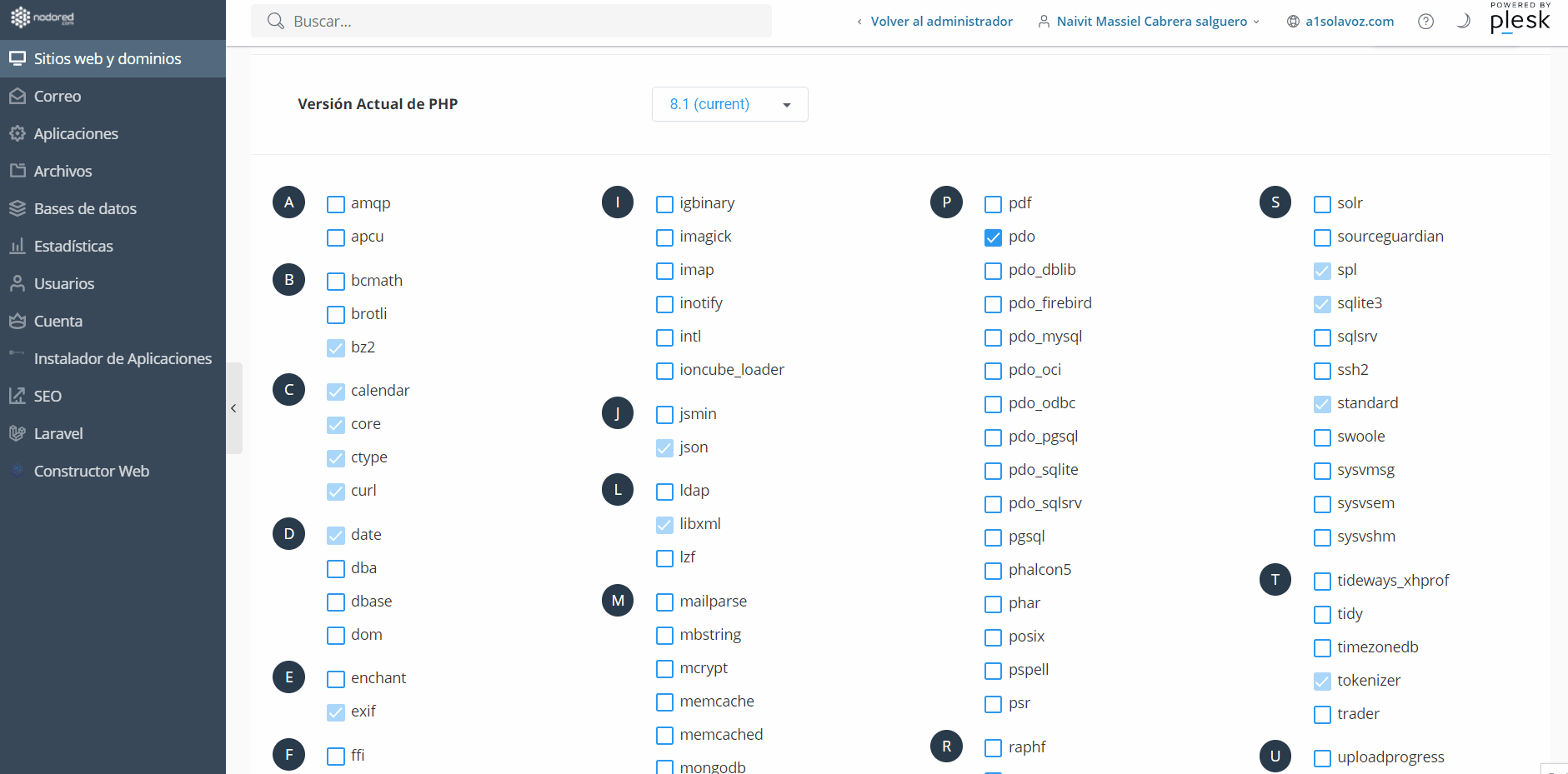Toggle dark mode moon icon
This screenshot has height=774, width=1568.
[1463, 22]
